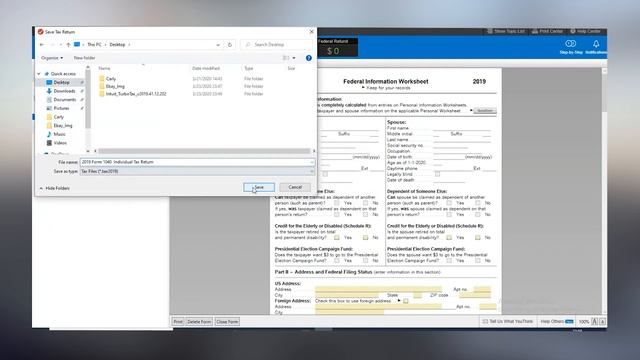
Task: Select Pictures in the navigation pane
Action: (61, 108)
